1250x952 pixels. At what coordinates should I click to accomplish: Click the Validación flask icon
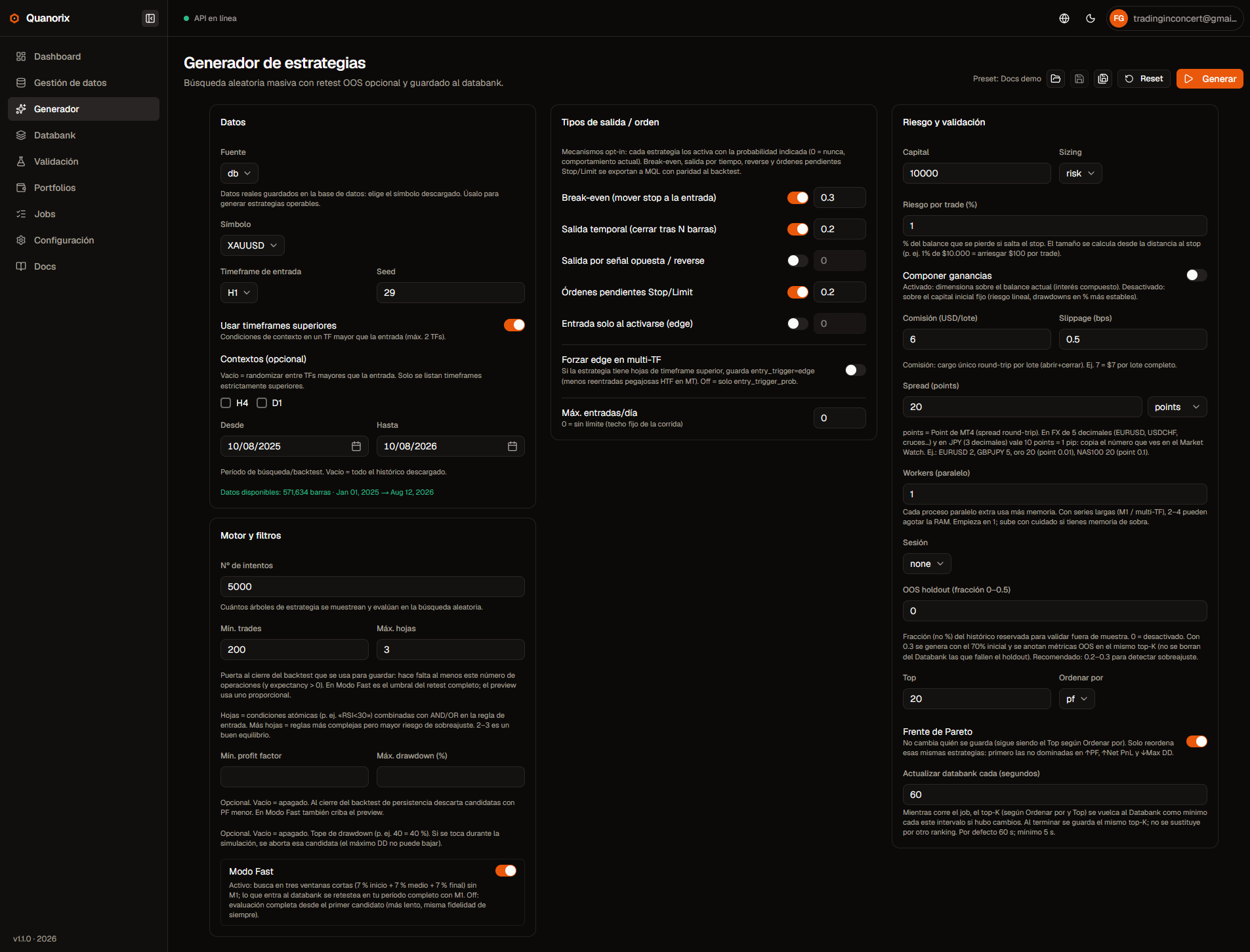pos(21,161)
